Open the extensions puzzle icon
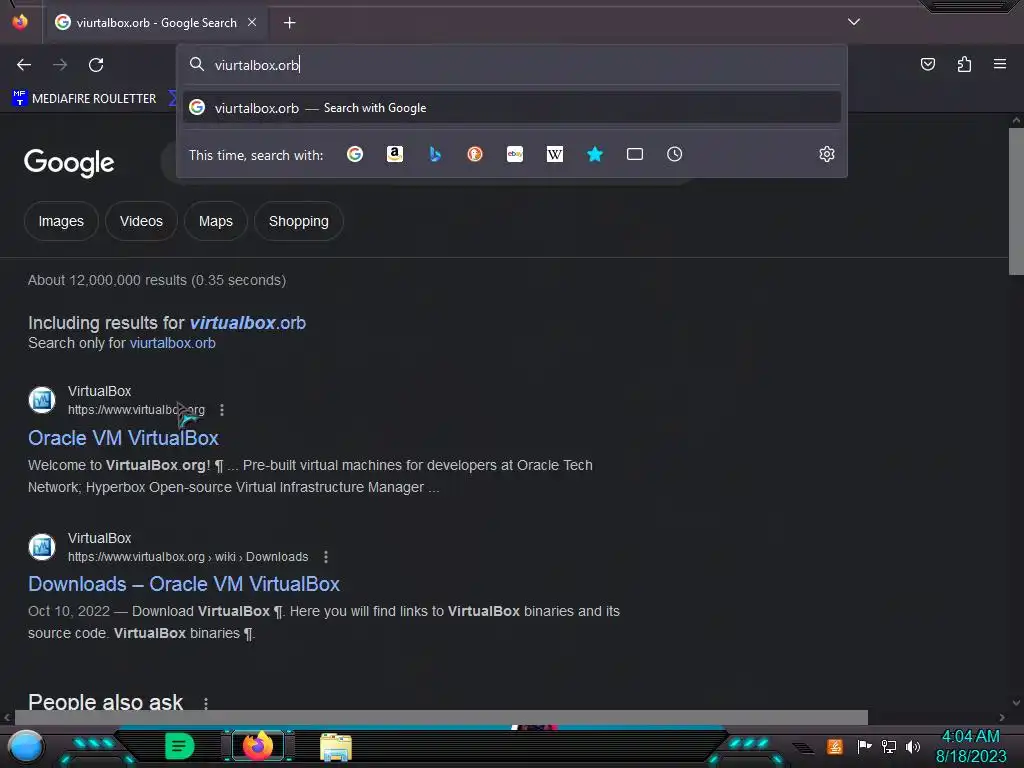 964,64
